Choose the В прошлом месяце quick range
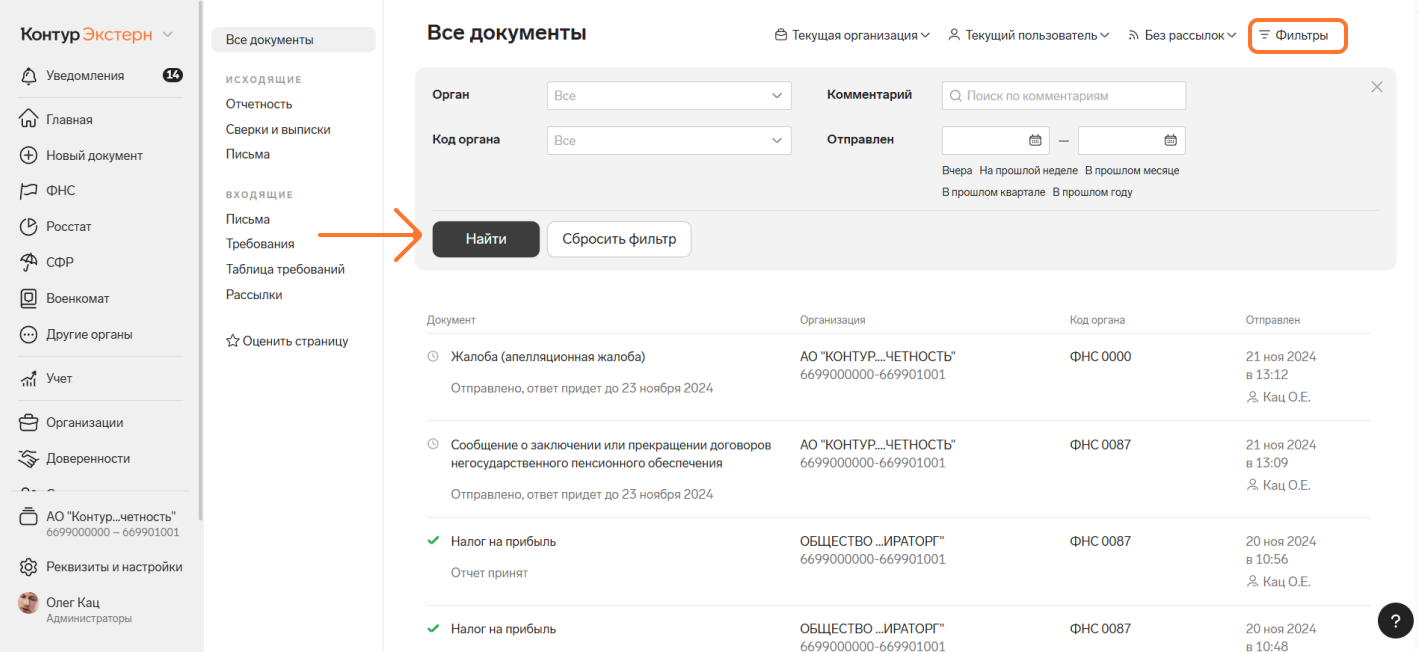 pyautogui.click(x=1131, y=171)
